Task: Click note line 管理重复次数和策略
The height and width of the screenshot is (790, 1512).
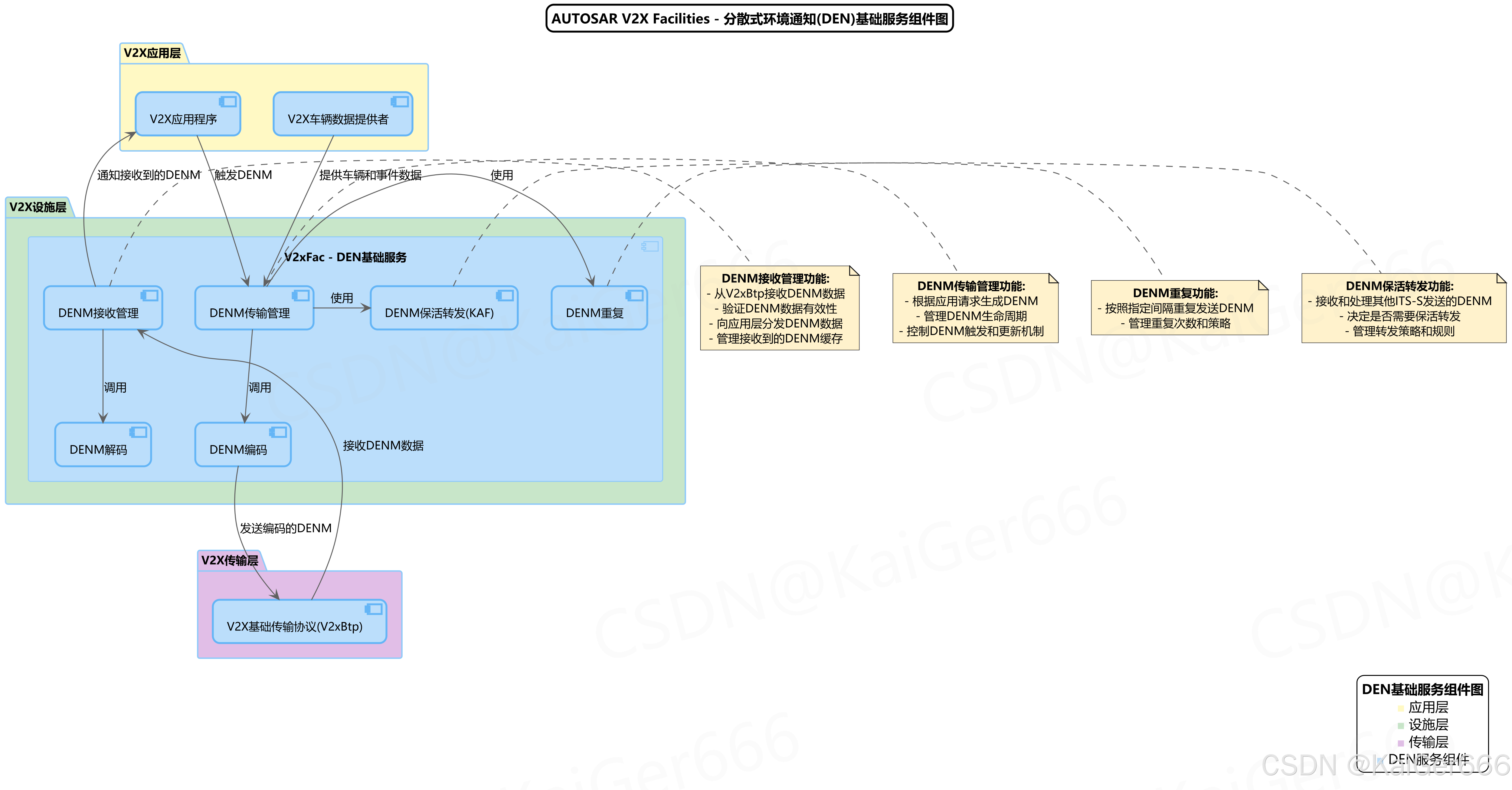Action: click(x=1175, y=324)
